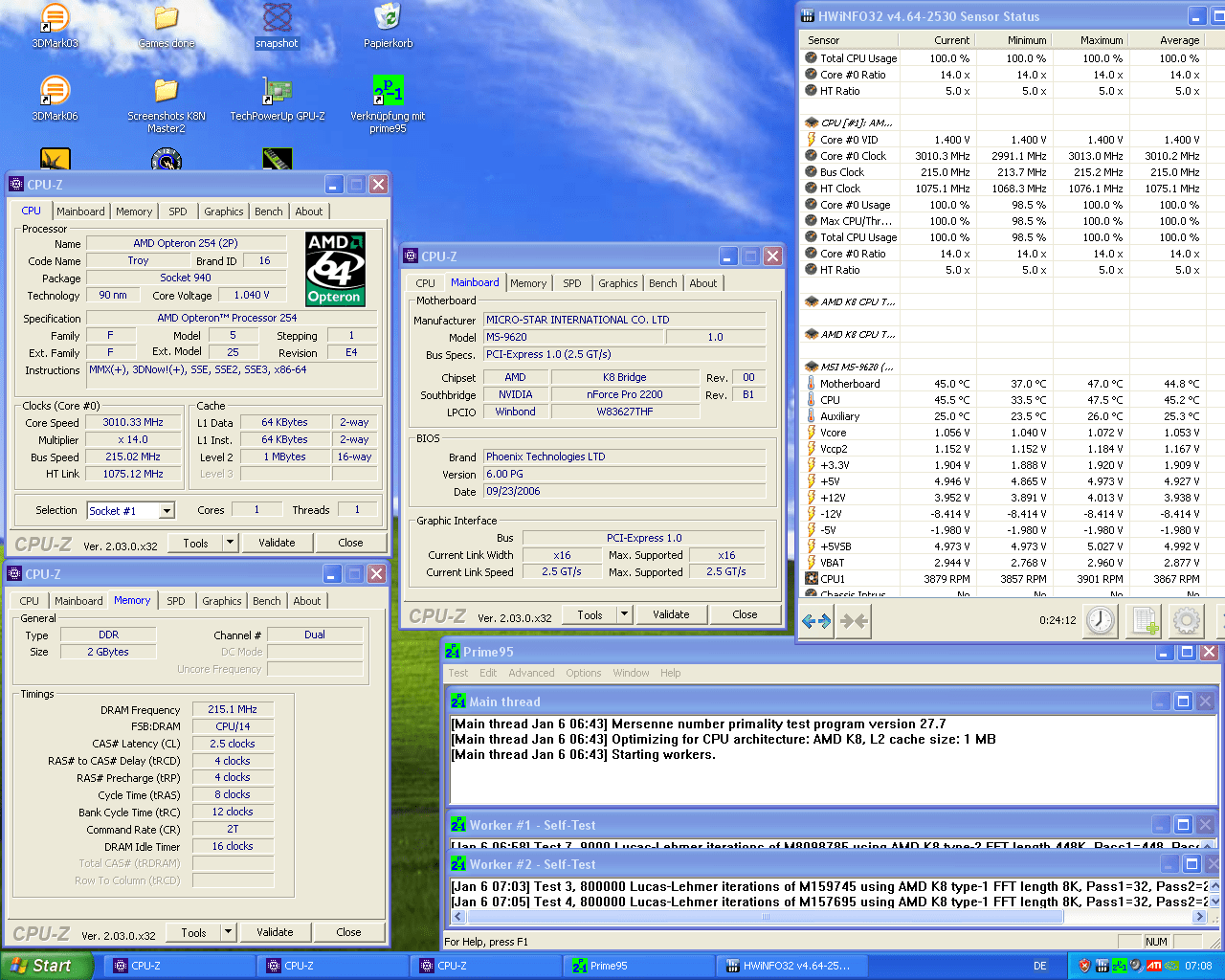
Task: Click Prime95 Worker #2 horizontal scrollbar thumb
Action: point(765,917)
